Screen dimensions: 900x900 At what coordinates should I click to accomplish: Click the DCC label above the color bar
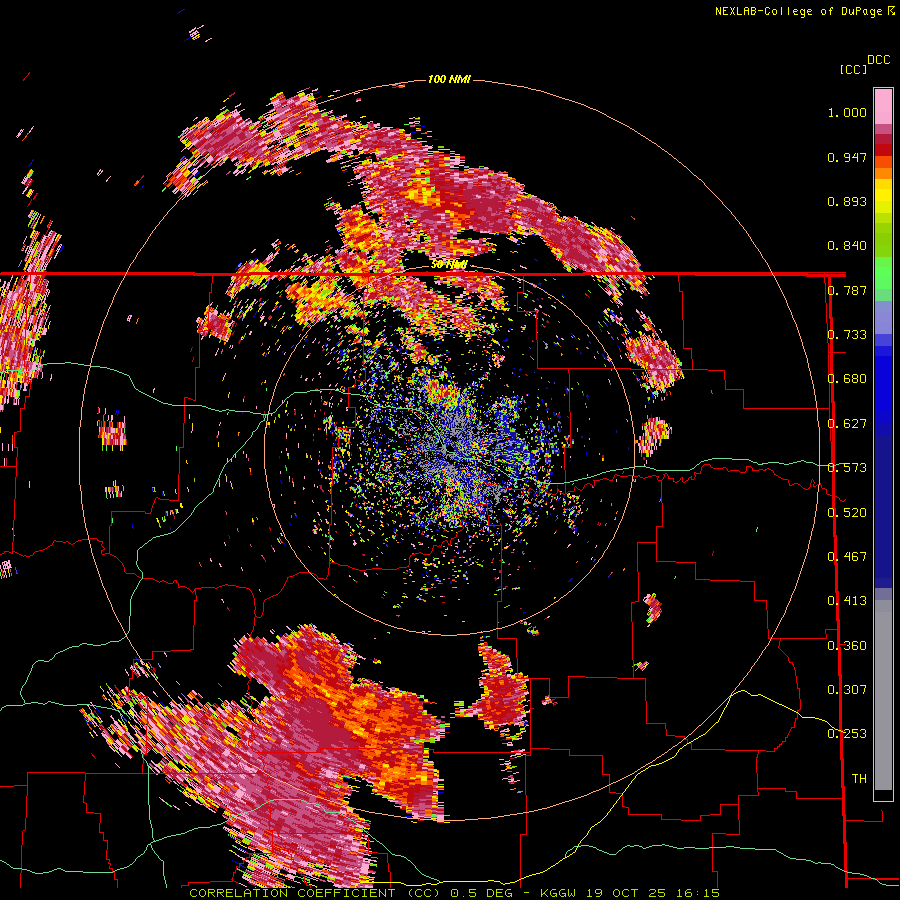pyautogui.click(x=879, y=60)
